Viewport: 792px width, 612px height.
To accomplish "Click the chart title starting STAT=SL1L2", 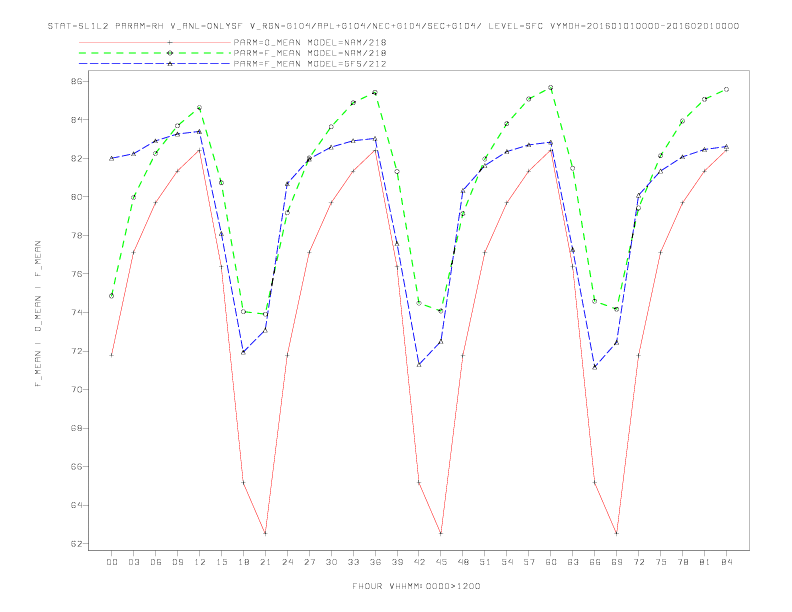I will pos(393,26).
